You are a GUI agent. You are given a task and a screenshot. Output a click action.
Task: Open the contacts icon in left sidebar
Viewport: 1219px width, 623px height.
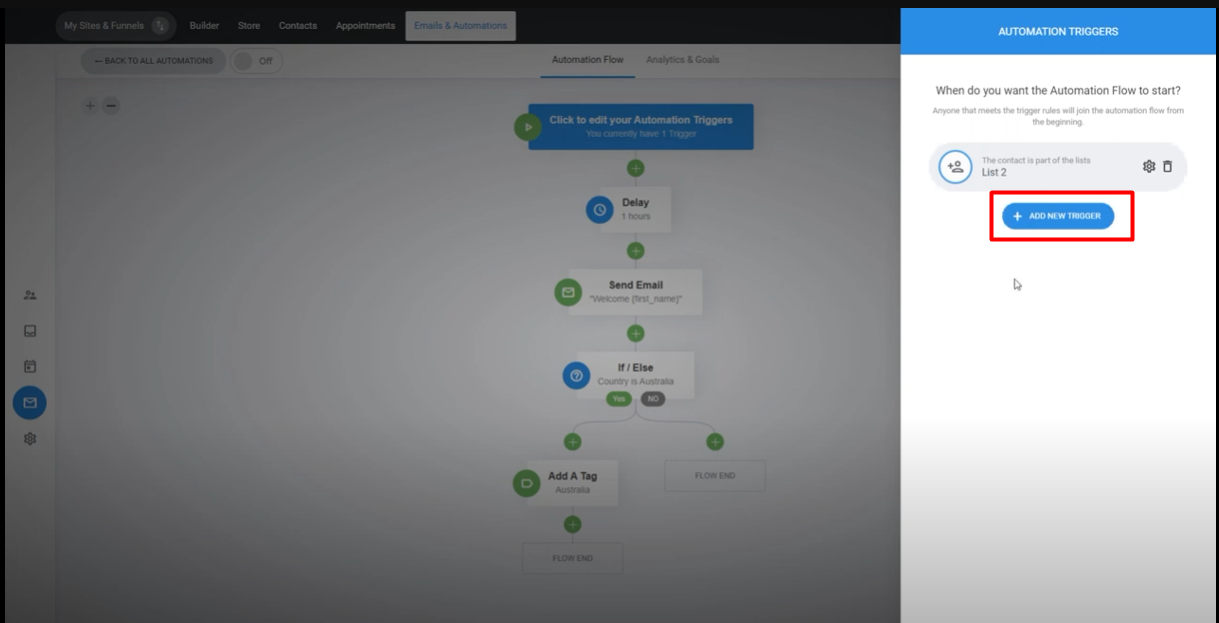pos(30,295)
